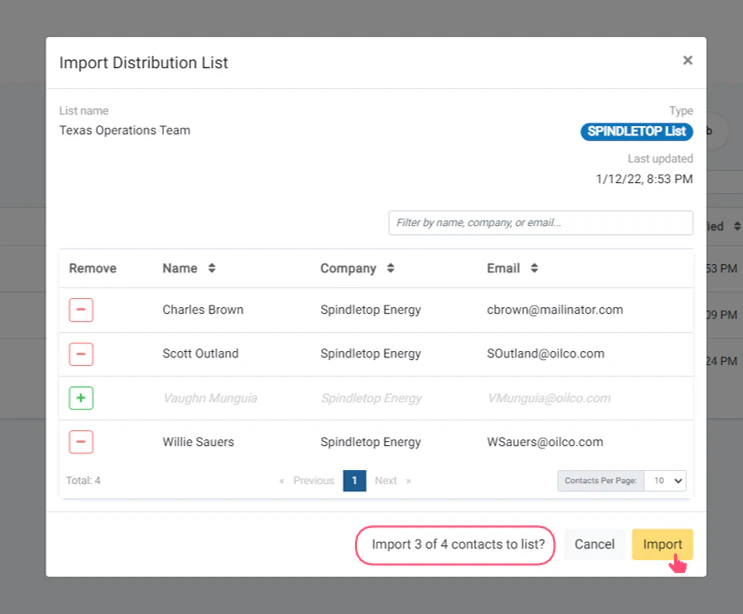Go to page 1 of contacts

pyautogui.click(x=354, y=480)
